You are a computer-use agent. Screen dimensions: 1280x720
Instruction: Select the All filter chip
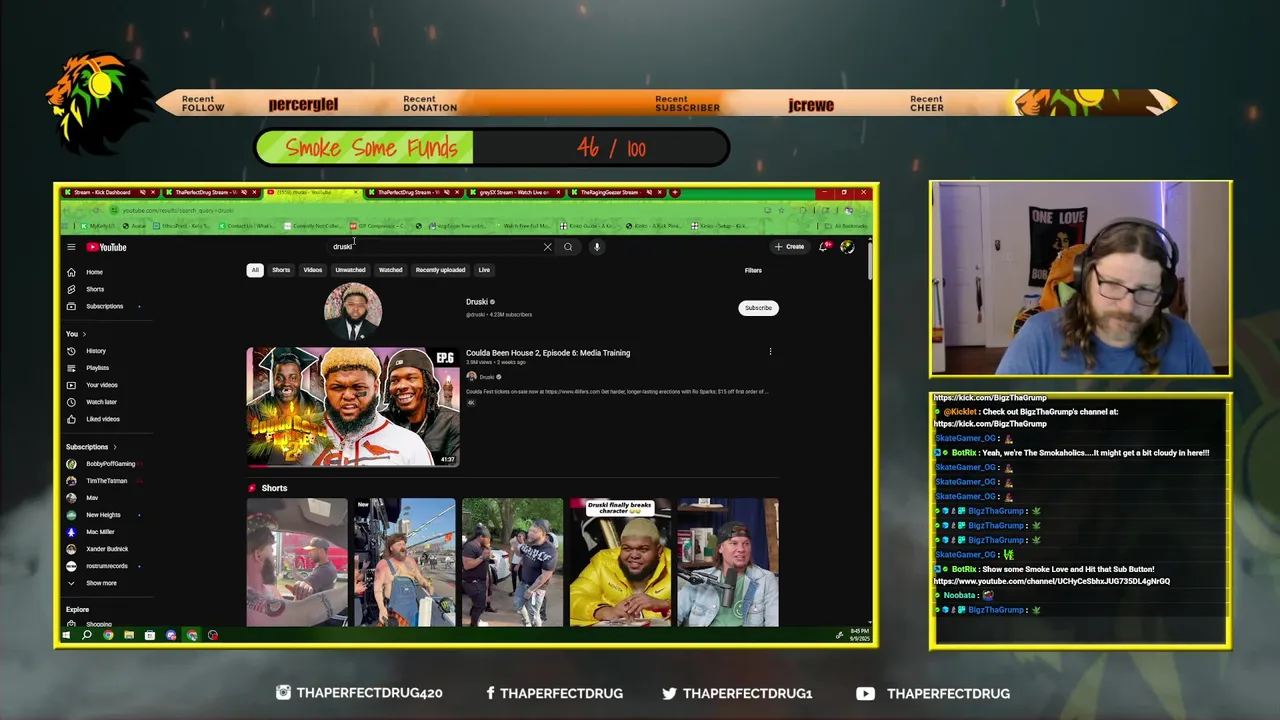point(255,270)
